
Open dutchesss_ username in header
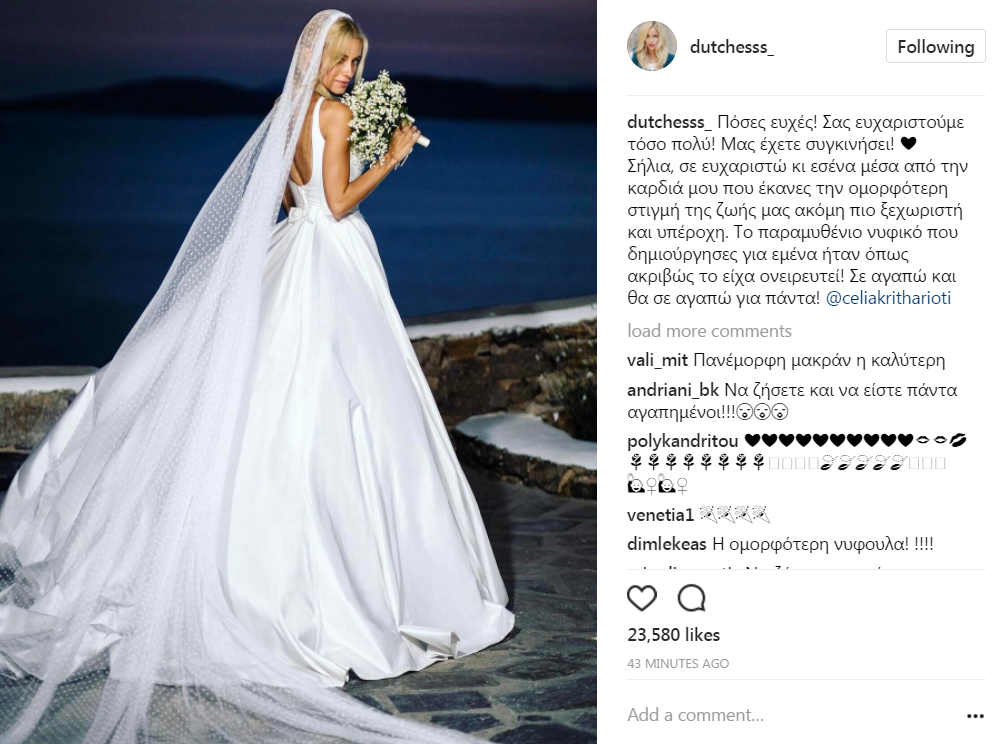[732, 46]
